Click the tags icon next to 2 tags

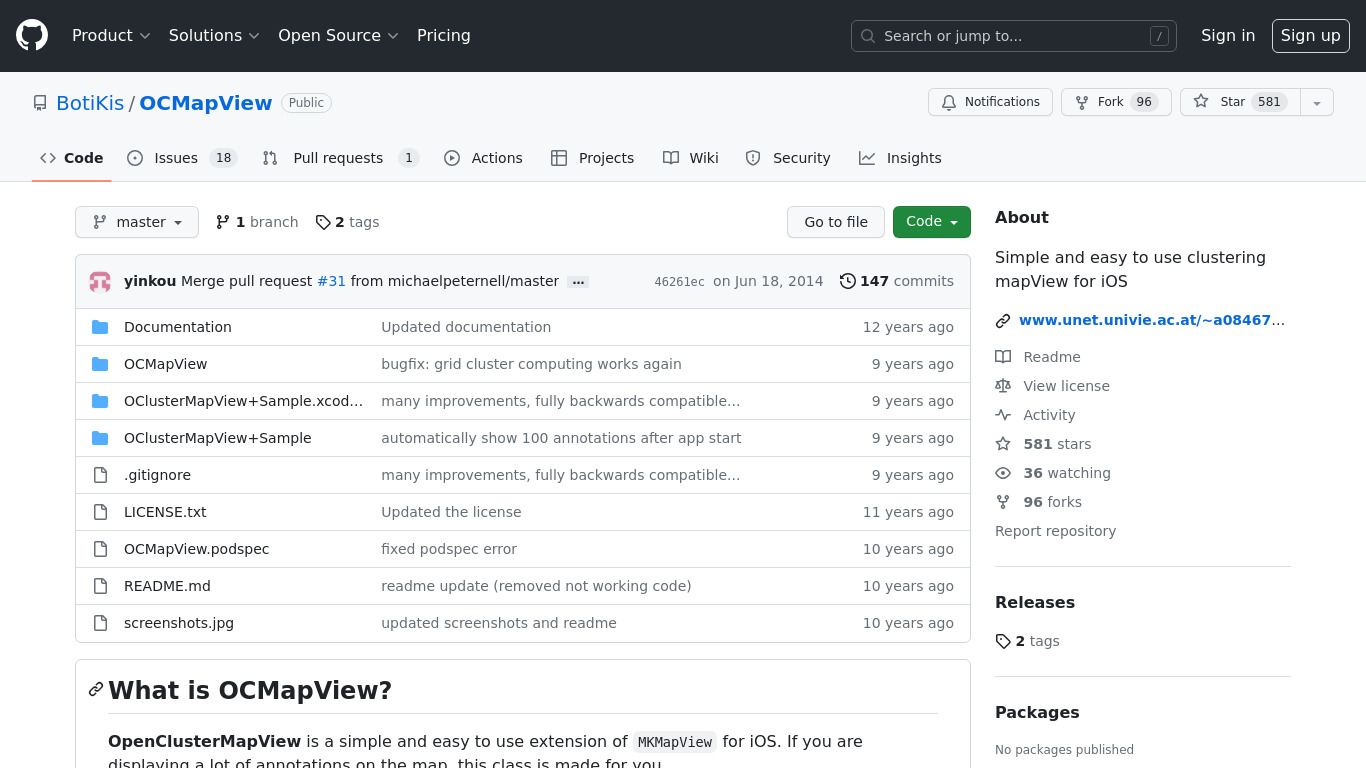(323, 222)
